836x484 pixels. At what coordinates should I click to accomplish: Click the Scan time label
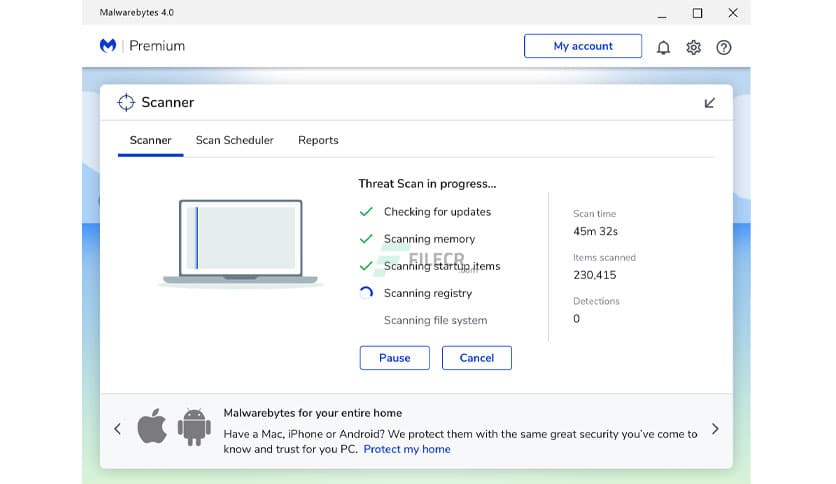(594, 214)
